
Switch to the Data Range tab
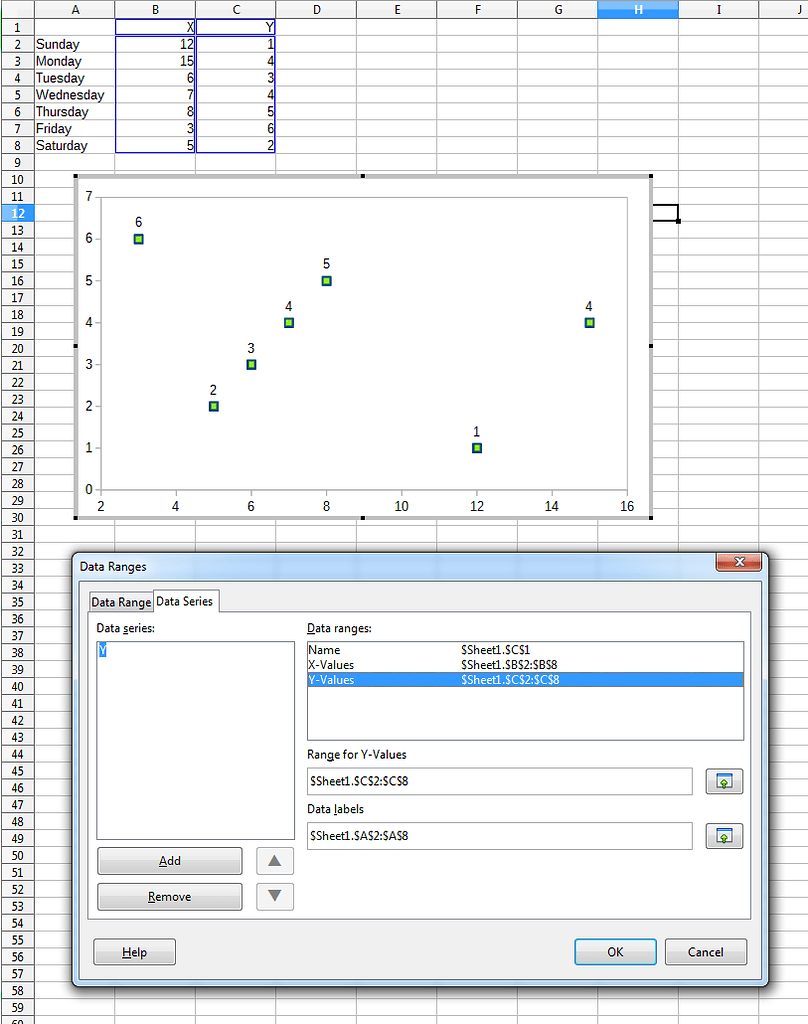click(120, 602)
